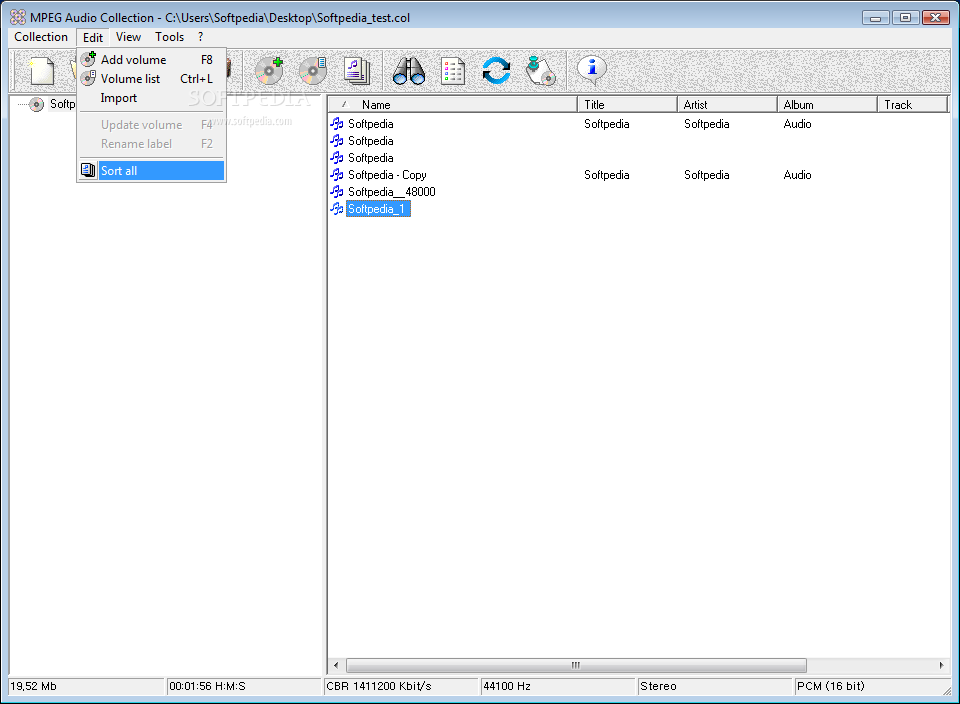Select the Softpedia - Copy file row
The height and width of the screenshot is (704, 960).
pyautogui.click(x=387, y=174)
